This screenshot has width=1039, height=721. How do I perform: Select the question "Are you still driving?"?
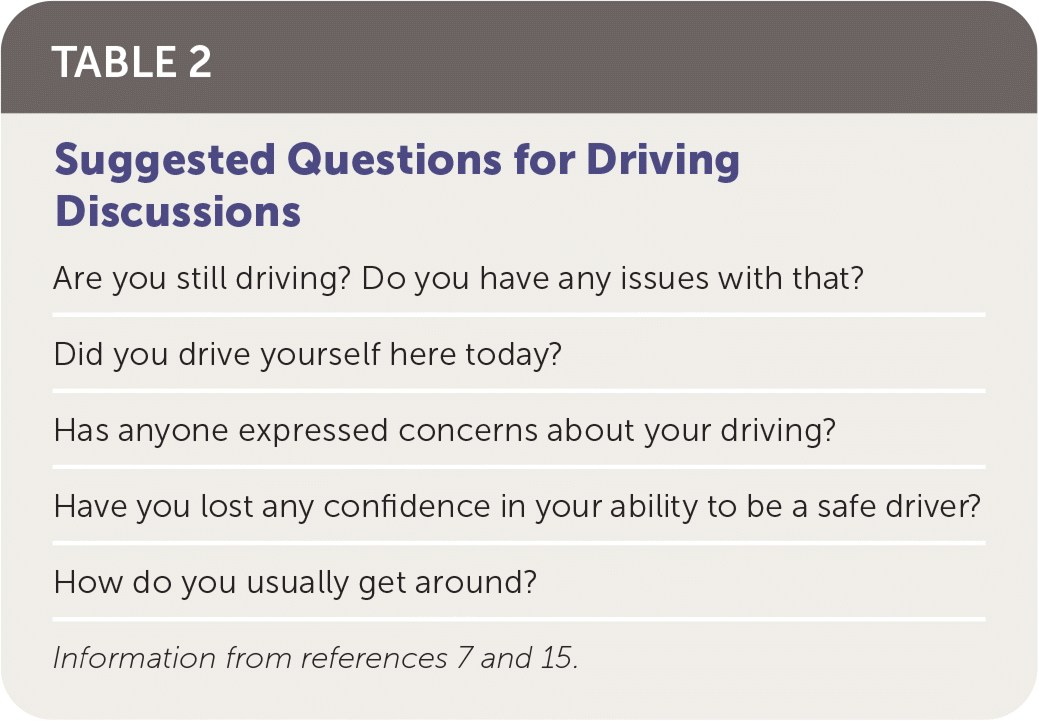pyautogui.click(x=203, y=278)
